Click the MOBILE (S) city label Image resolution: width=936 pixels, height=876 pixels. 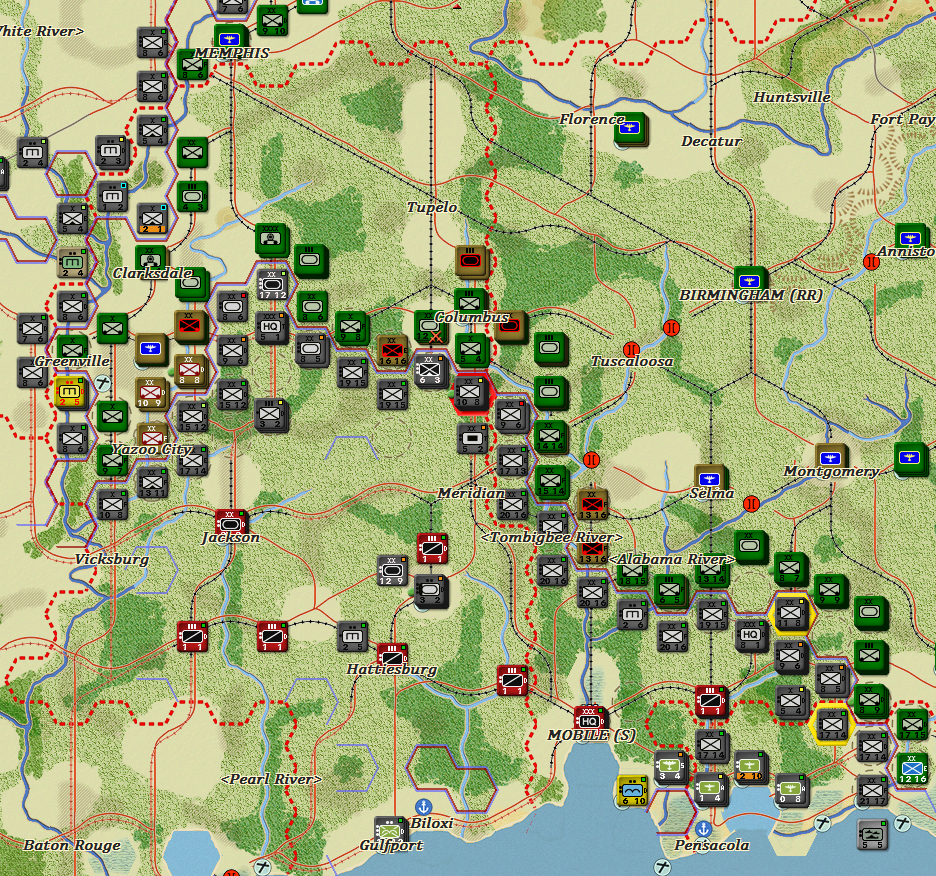tap(592, 735)
